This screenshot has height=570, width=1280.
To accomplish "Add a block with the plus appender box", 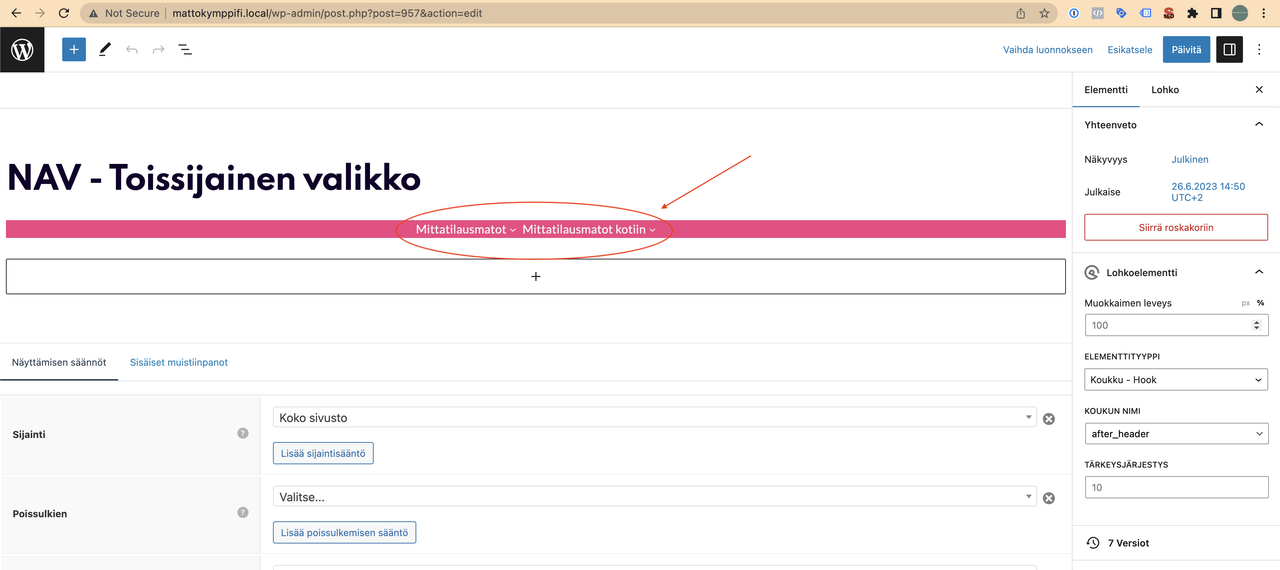I will (536, 276).
